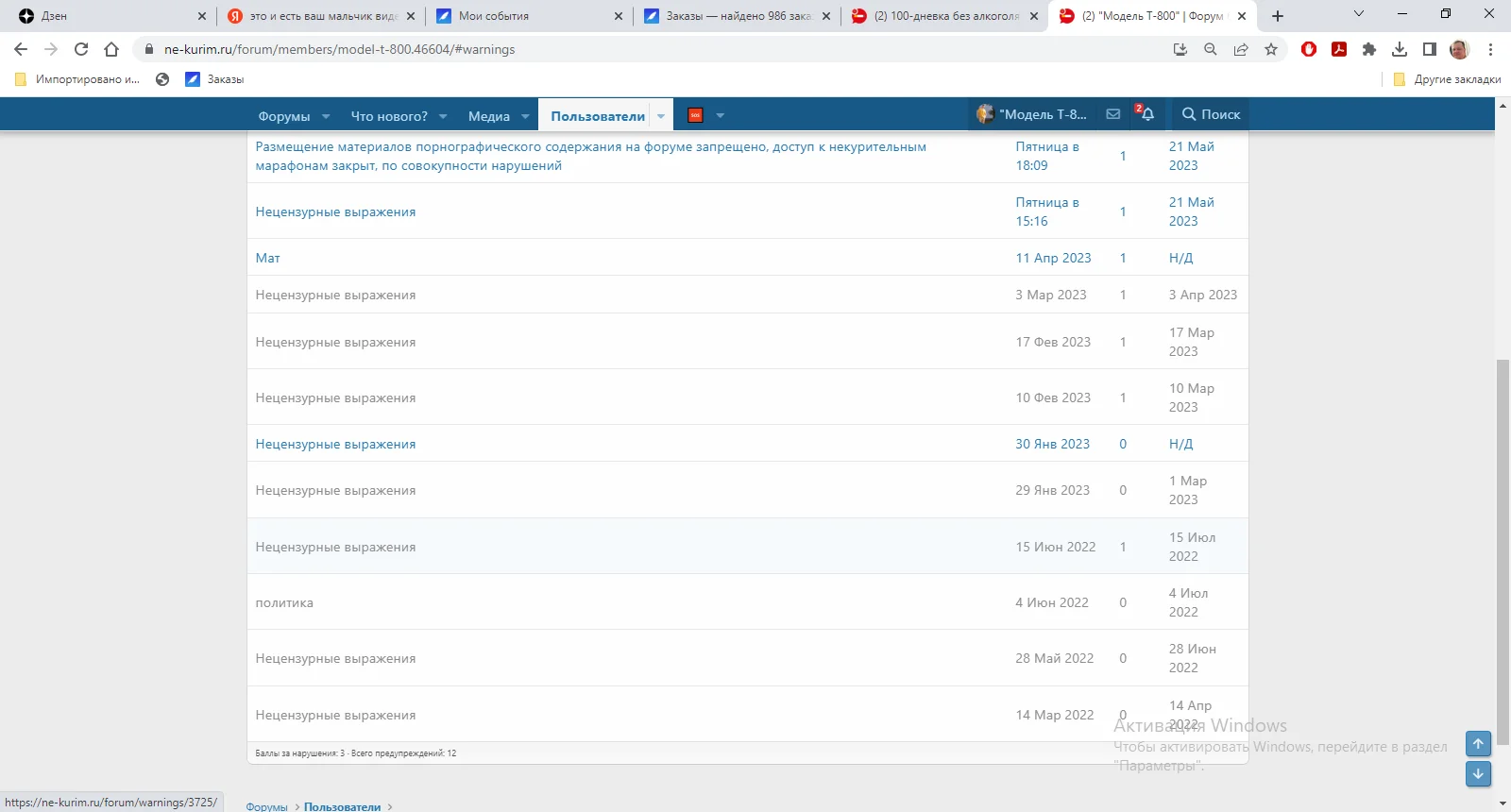Screen dimensions: 1511x812
Task: Open the warning about порнографического содержания
Action: 591,156
